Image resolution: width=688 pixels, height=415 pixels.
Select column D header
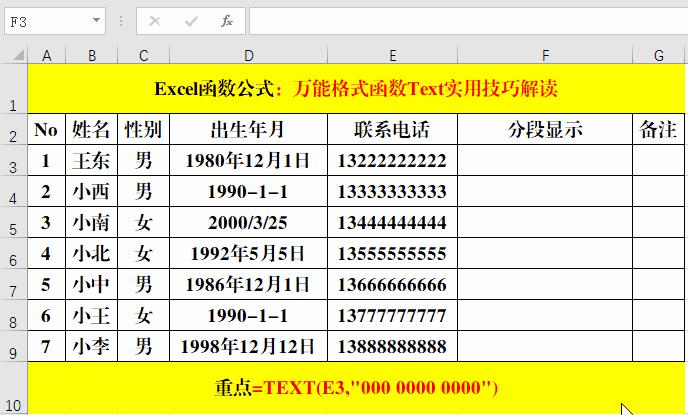click(248, 55)
